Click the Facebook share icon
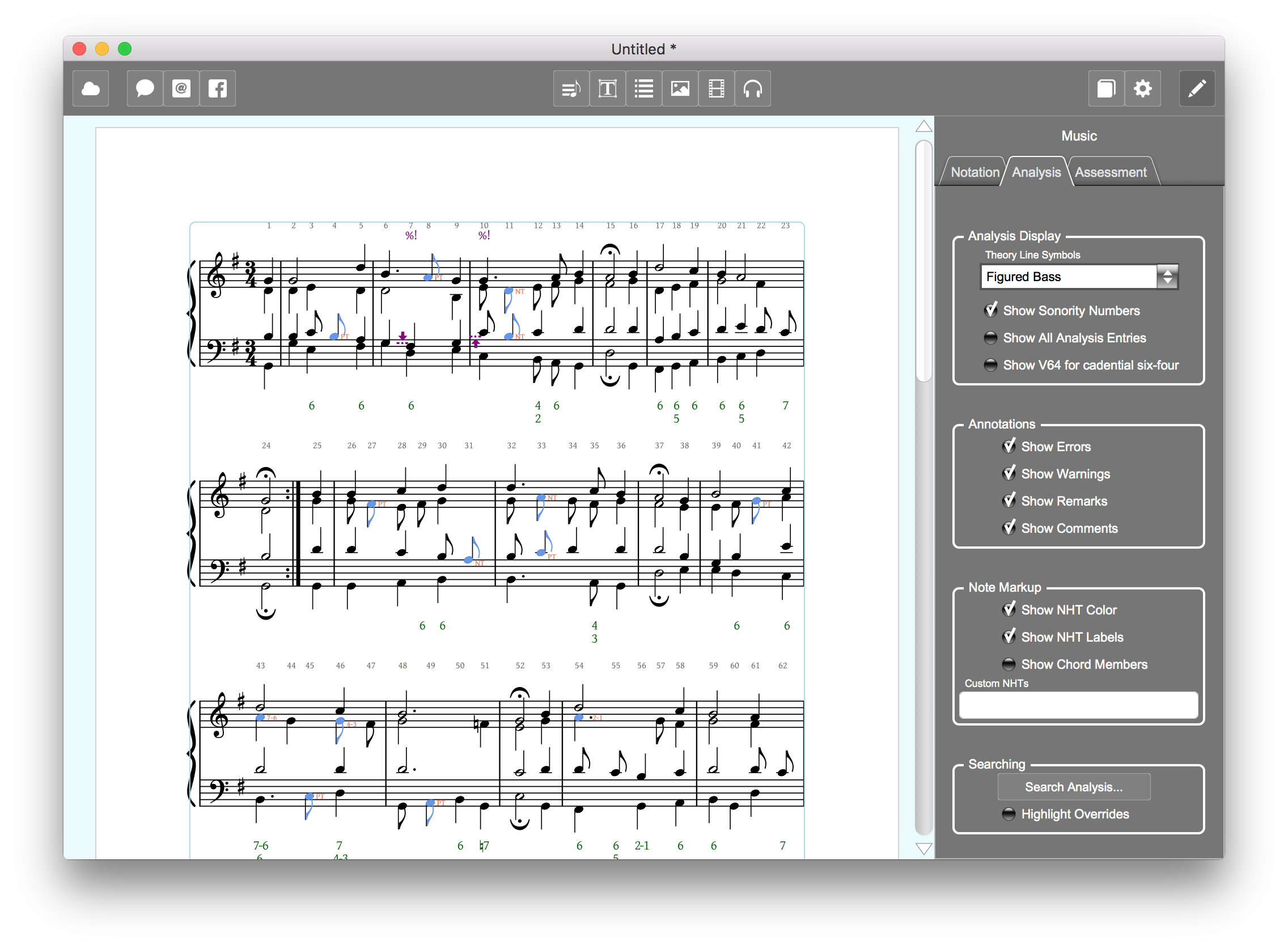Image resolution: width=1288 pixels, height=950 pixels. point(217,88)
